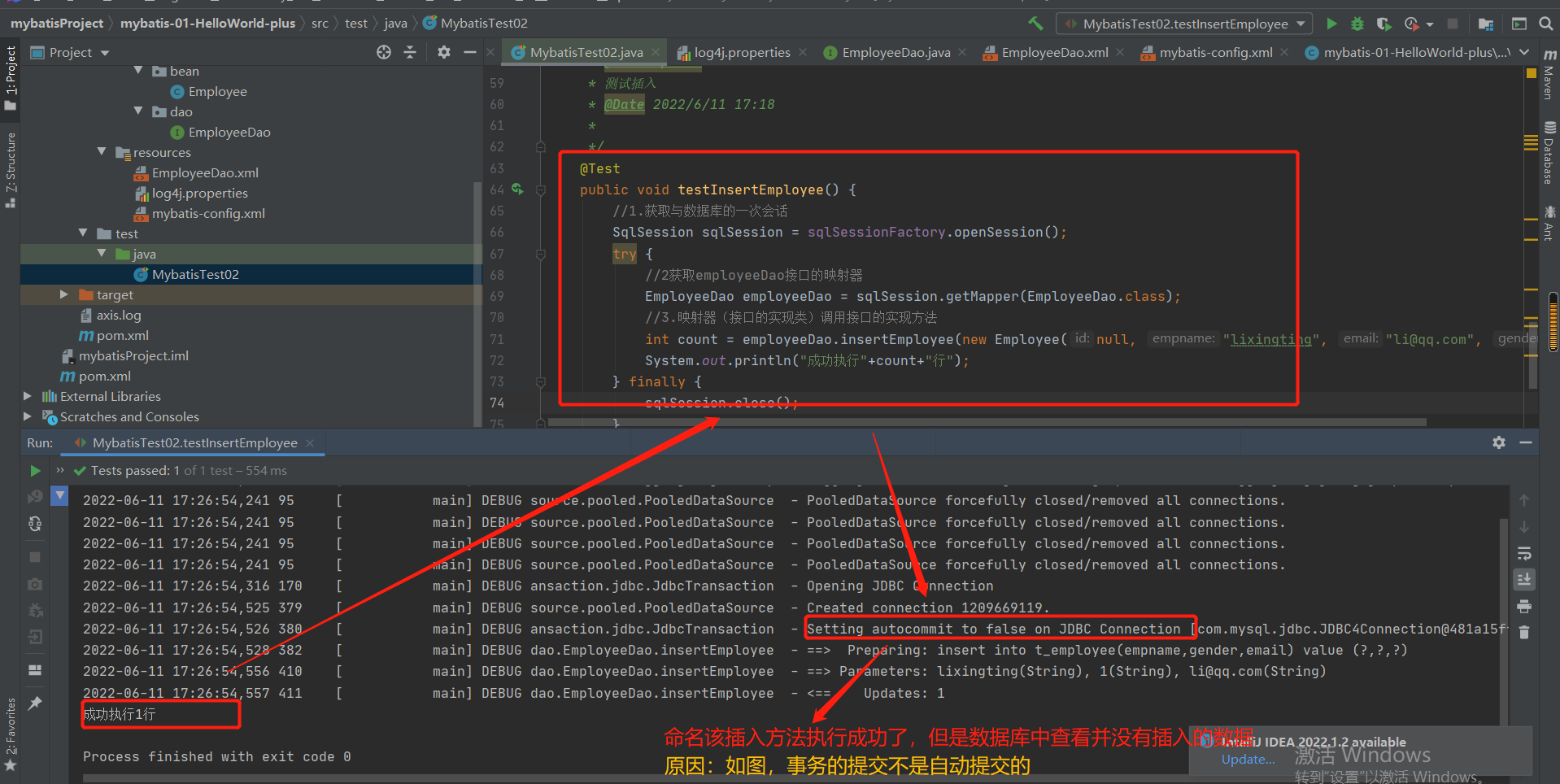Run with Coverage using the shield icon
1560x784 pixels.
(1384, 24)
